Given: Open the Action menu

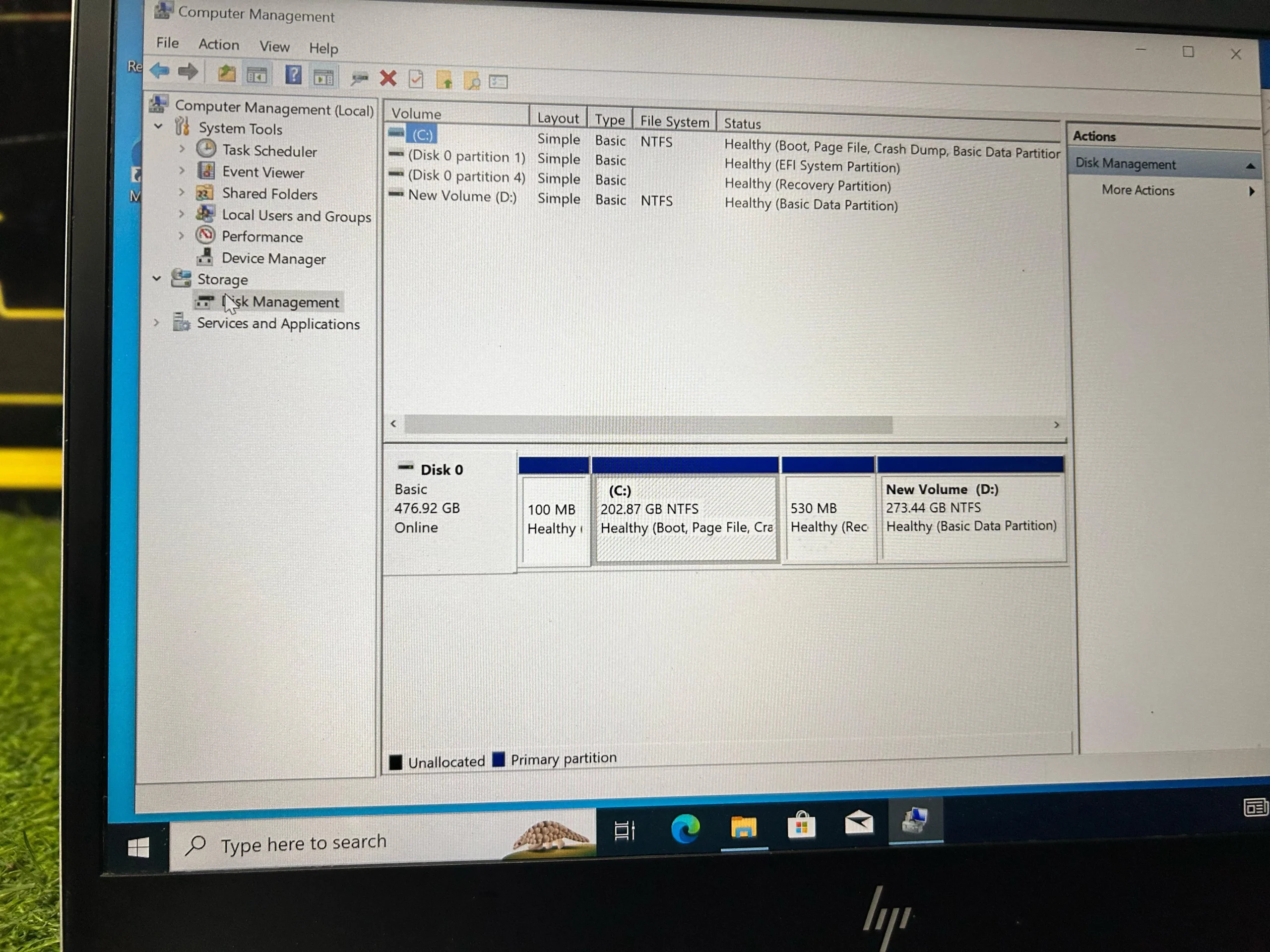Looking at the screenshot, I should tap(219, 44).
